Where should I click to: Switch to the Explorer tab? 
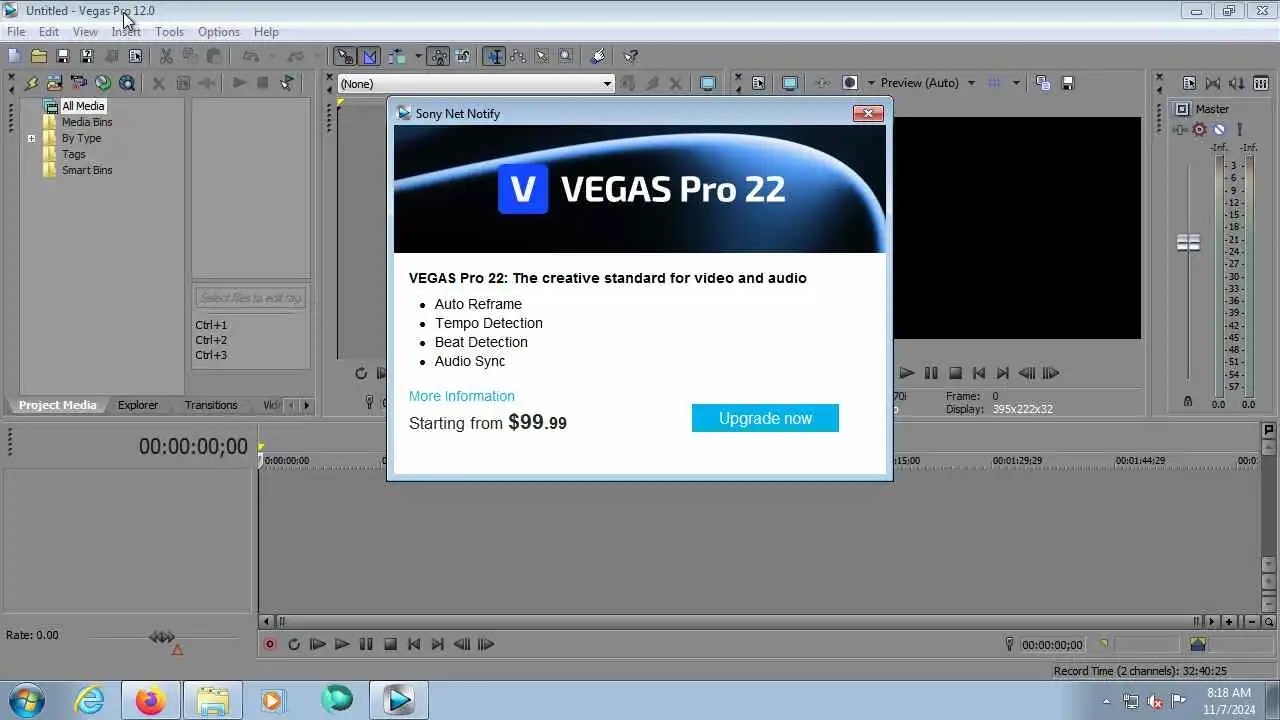point(138,405)
